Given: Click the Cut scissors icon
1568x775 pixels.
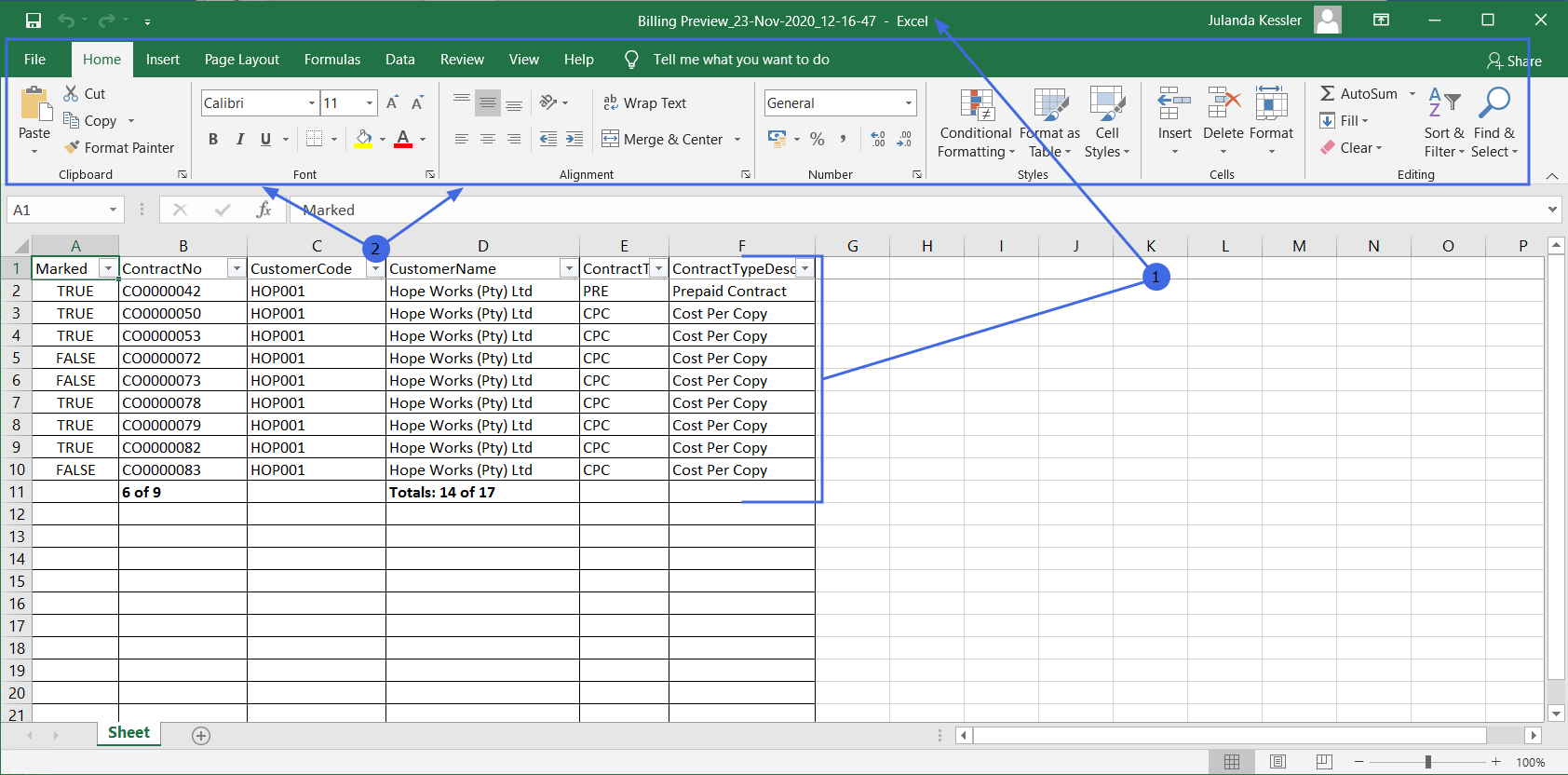Looking at the screenshot, I should coord(71,93).
